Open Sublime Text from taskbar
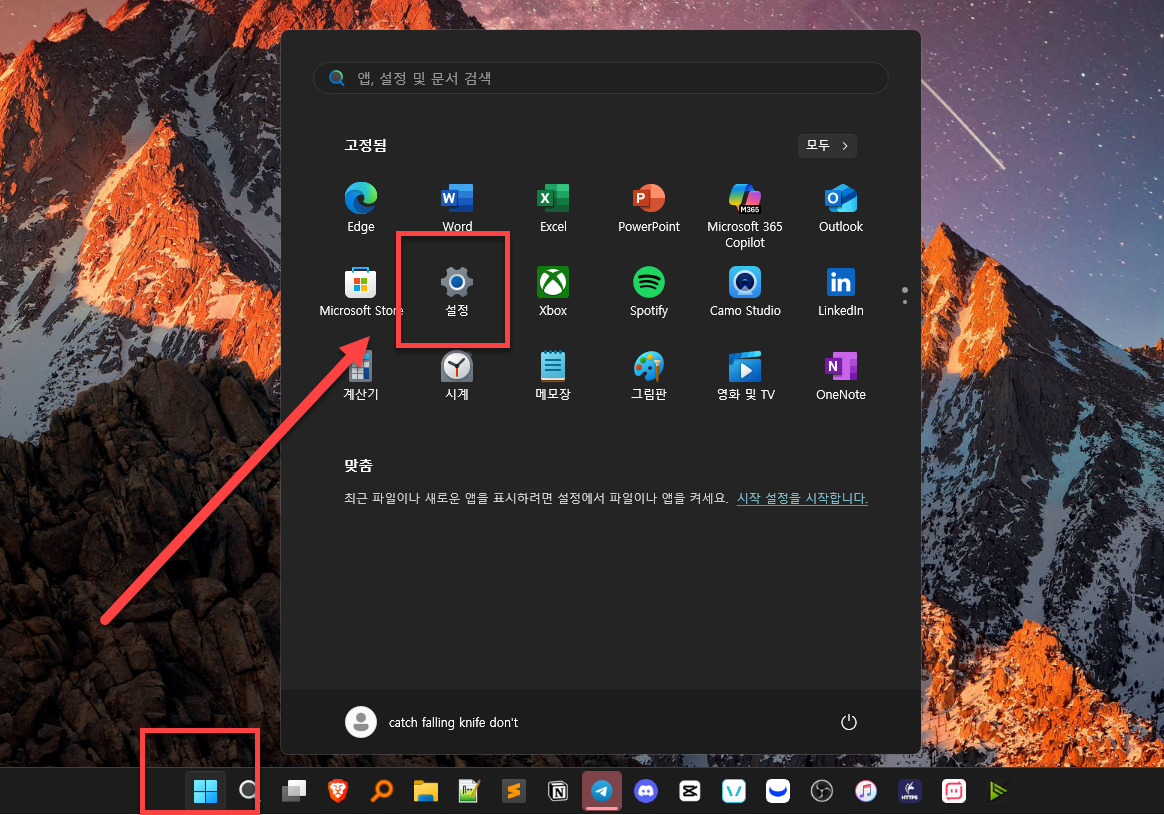 (x=513, y=791)
